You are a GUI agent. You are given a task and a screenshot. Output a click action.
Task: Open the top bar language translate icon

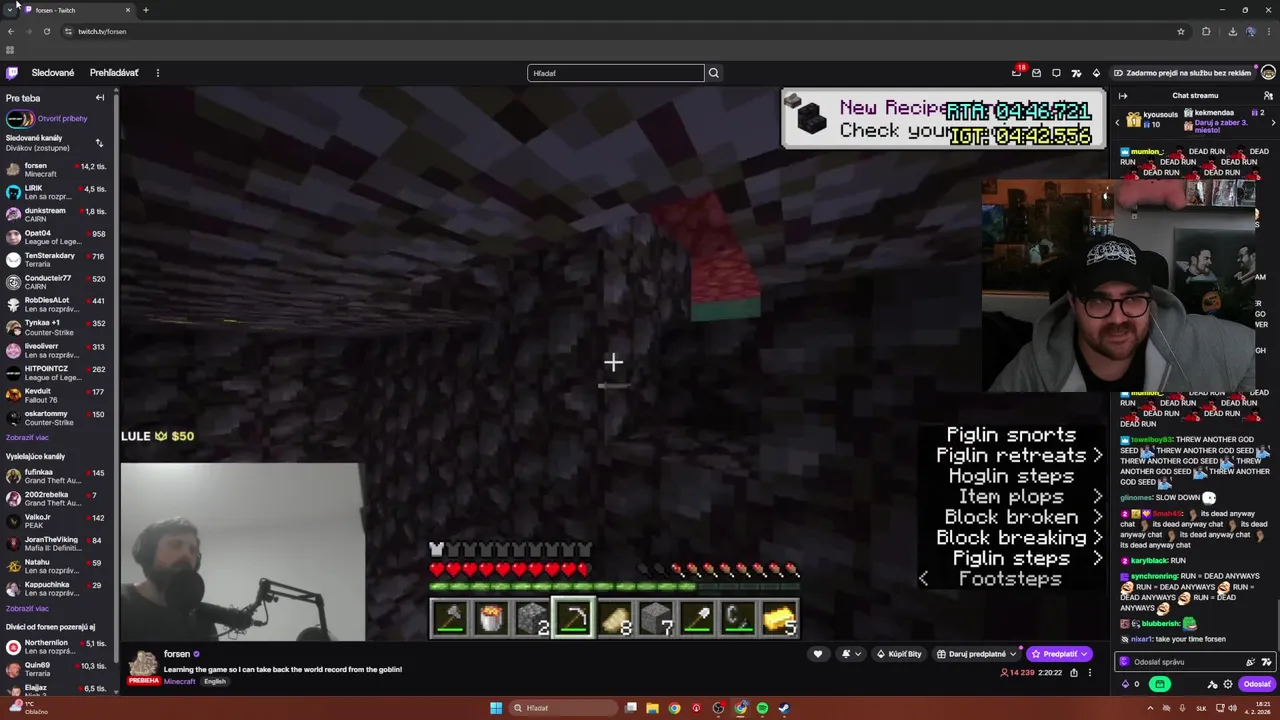(1076, 73)
